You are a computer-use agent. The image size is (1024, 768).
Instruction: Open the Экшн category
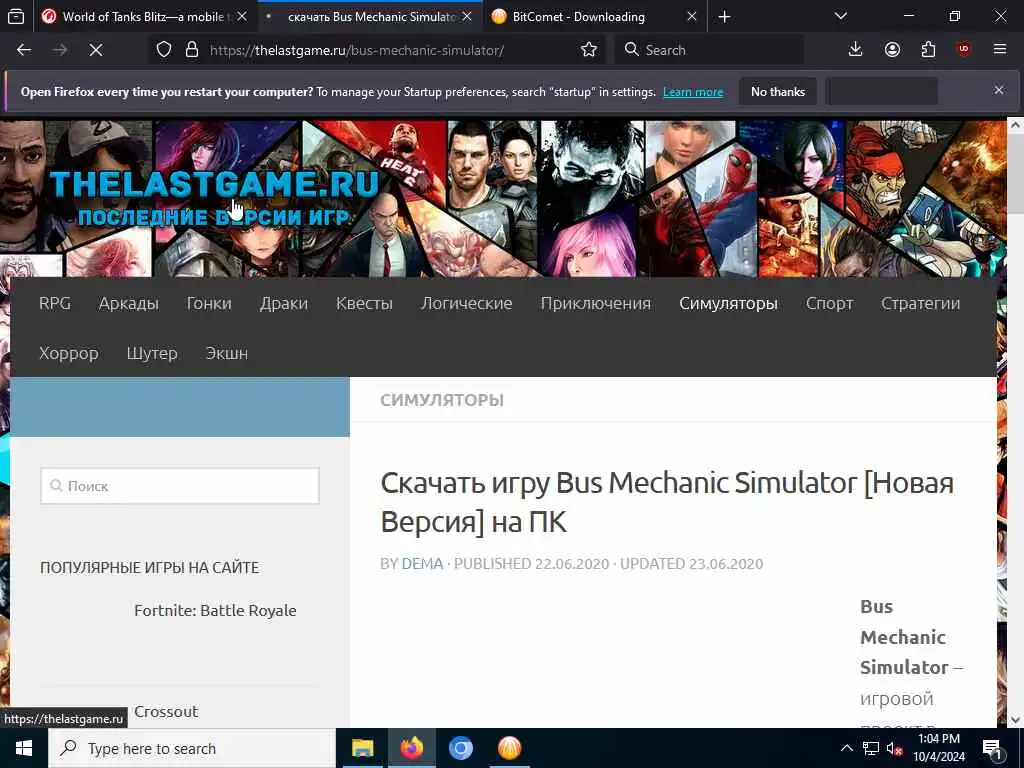point(227,353)
